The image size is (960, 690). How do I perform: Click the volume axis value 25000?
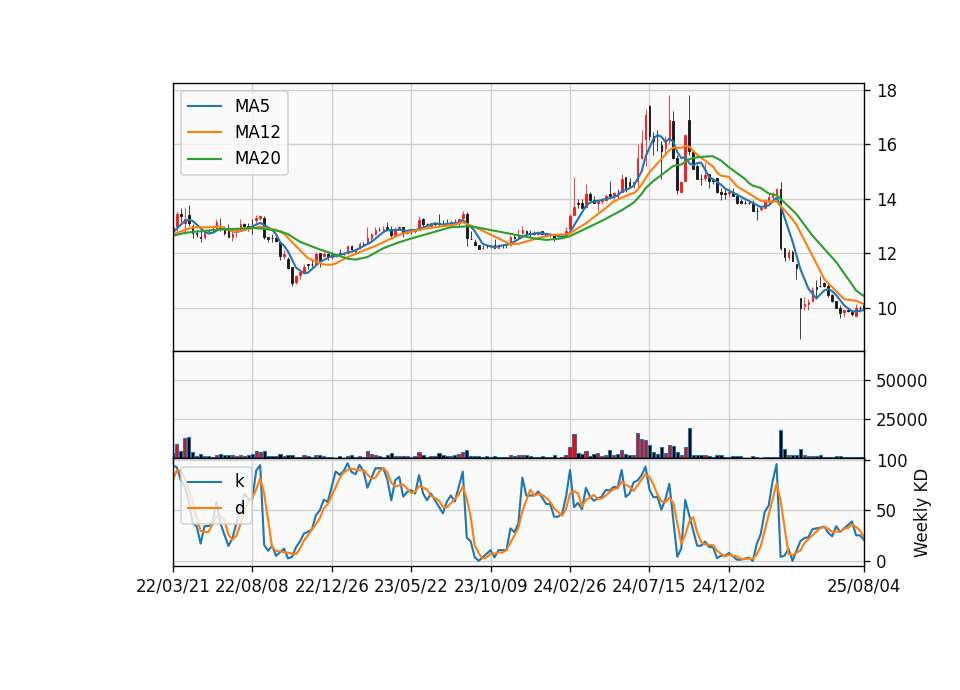902,420
